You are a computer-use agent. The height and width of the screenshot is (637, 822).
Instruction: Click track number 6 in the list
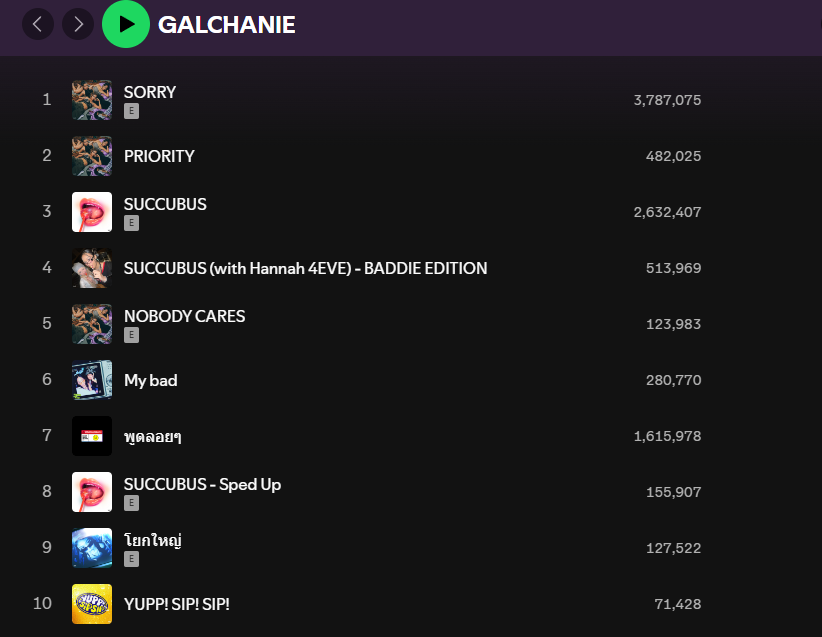click(x=47, y=380)
